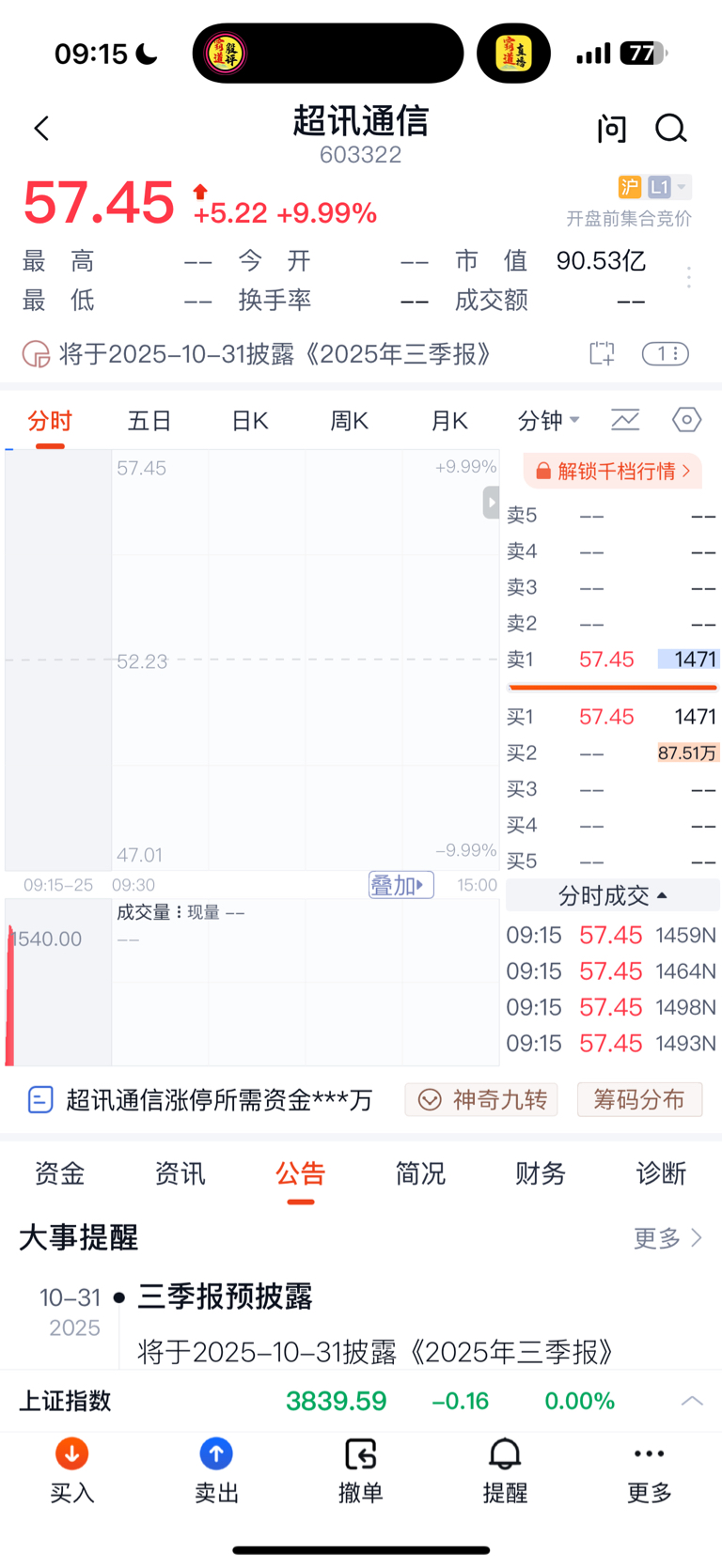Expand the 上证指数 bar chevron
722x1568 pixels.
692,1401
